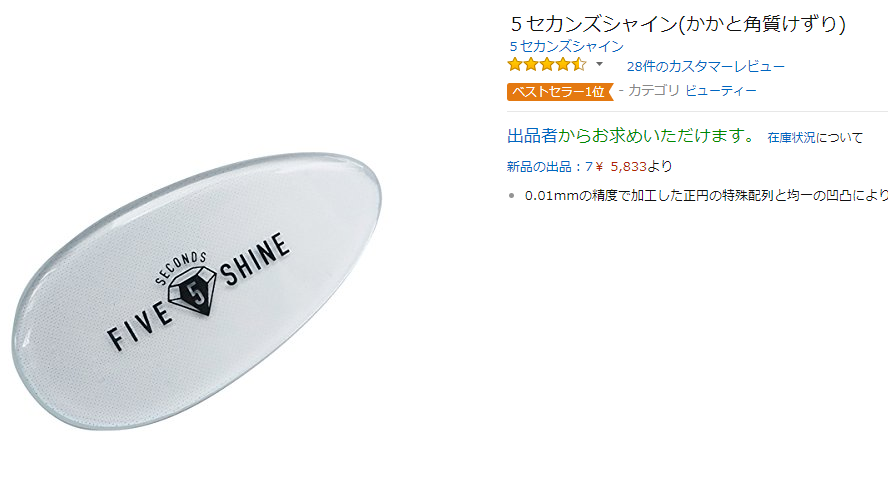The image size is (888, 479).
Task: Open the star rating dropdown arrow
Action: point(599,65)
